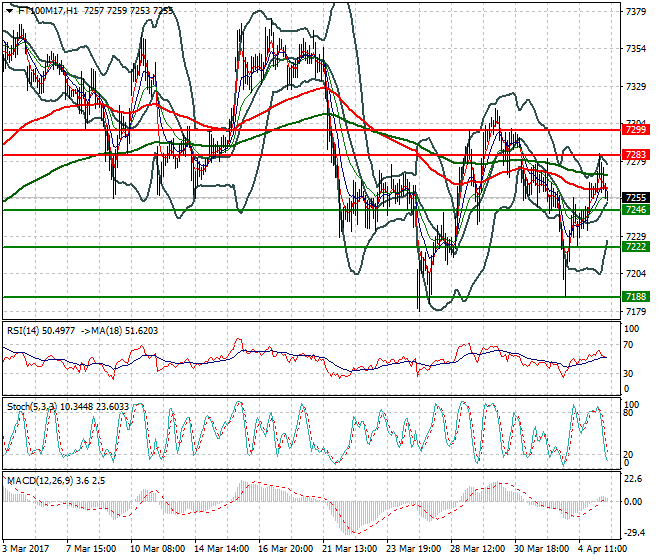Click the 30 Mar 18:00 time label

click(542, 549)
